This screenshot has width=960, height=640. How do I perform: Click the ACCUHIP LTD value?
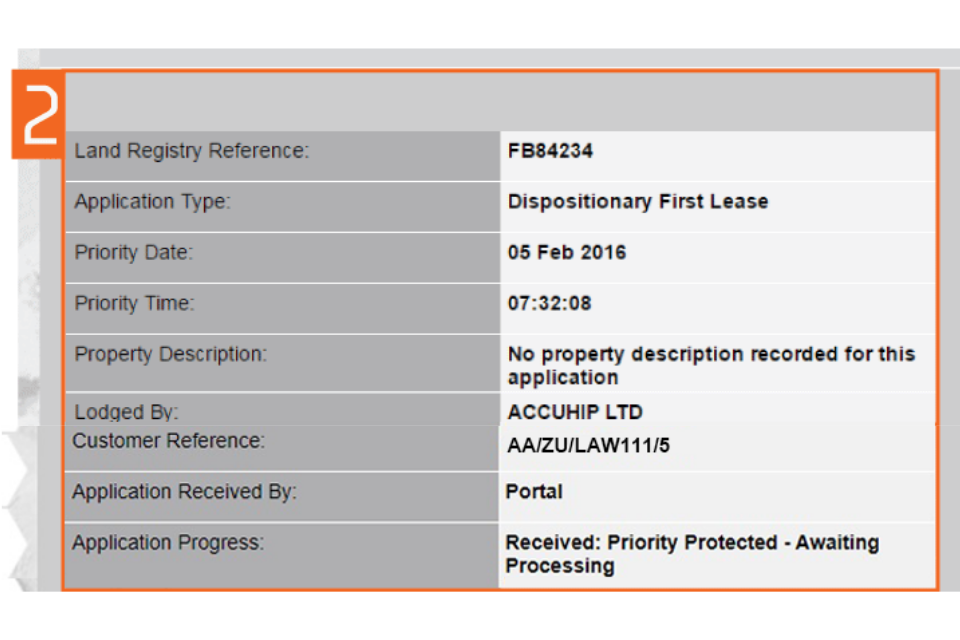point(575,412)
